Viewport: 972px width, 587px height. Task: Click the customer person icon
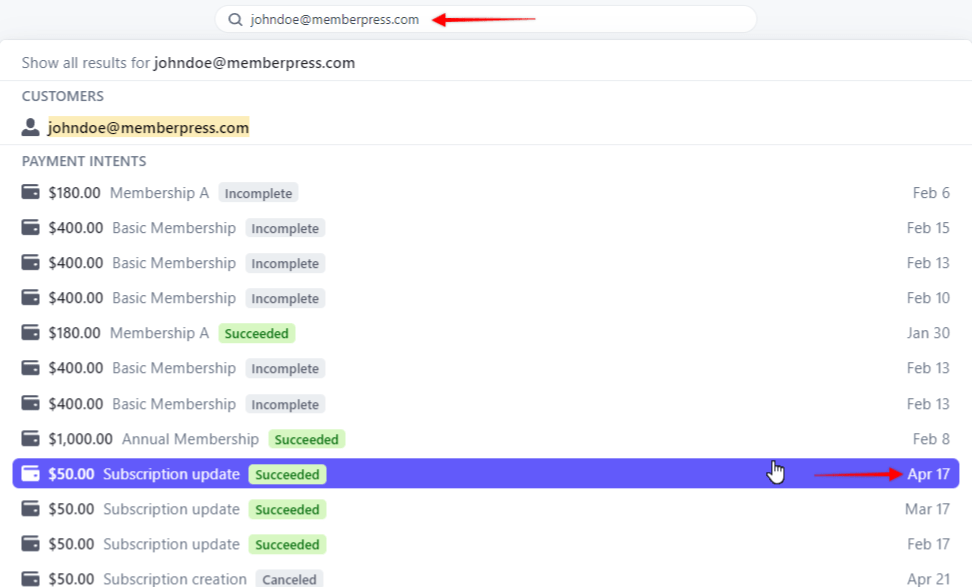(x=30, y=127)
